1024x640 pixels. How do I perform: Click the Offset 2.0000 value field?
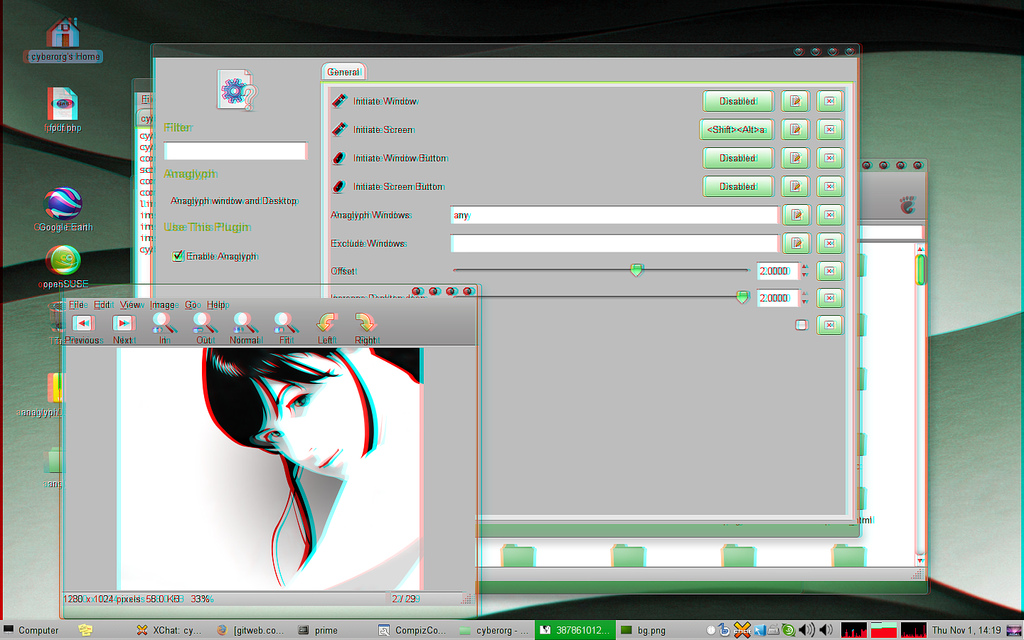pos(777,270)
